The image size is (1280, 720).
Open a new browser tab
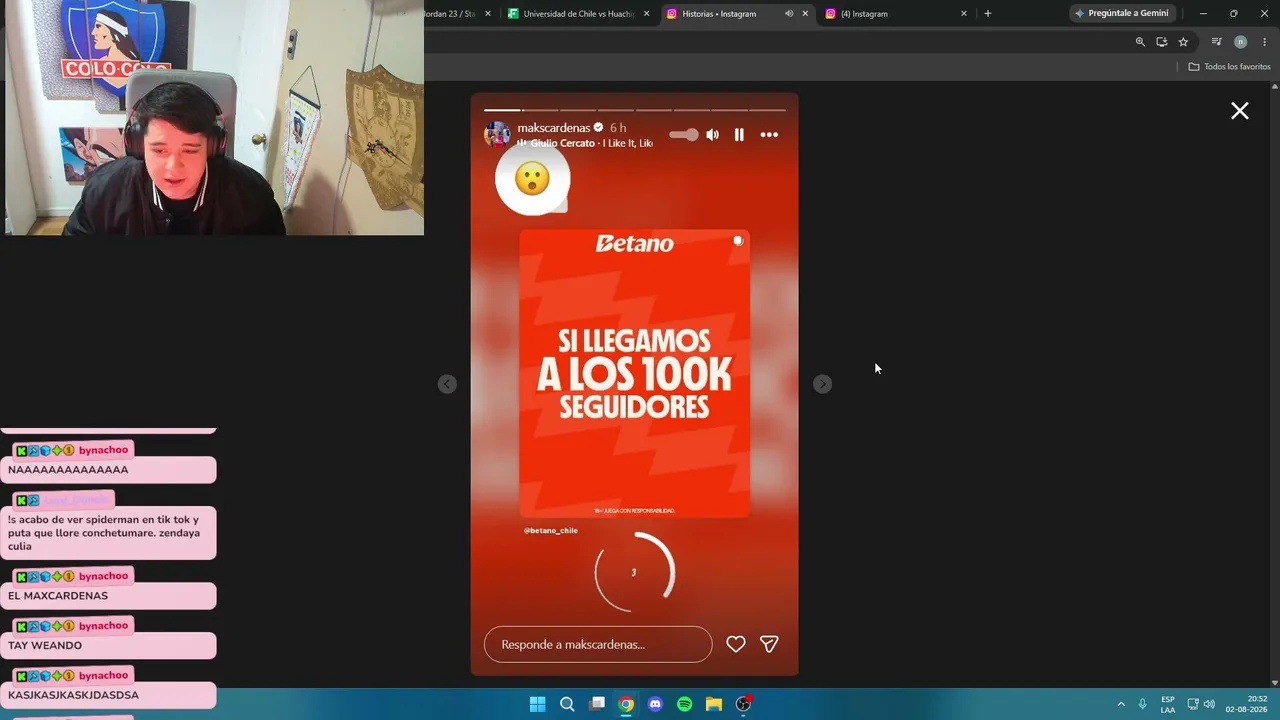(988, 14)
